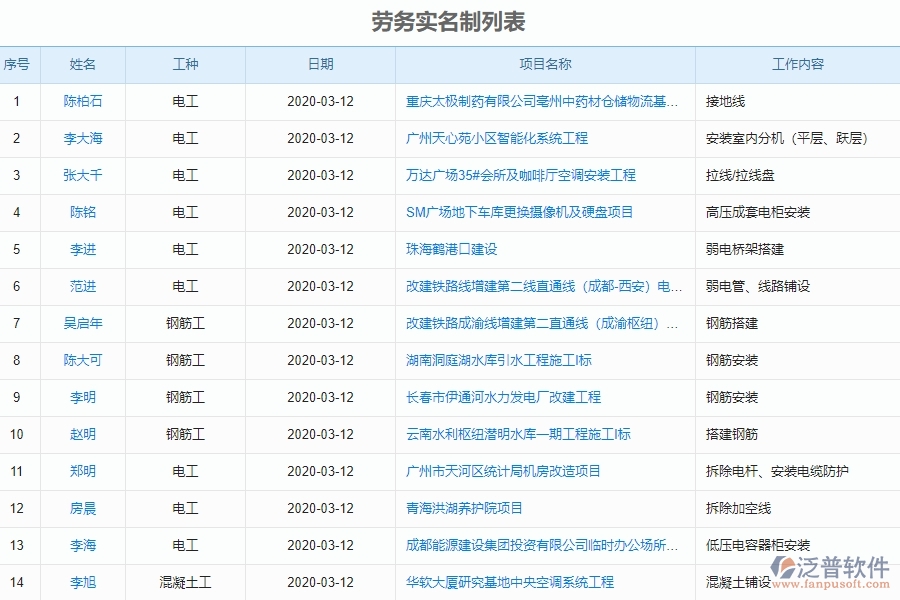
Task: Open worker 郑明's record
Action: [82, 471]
